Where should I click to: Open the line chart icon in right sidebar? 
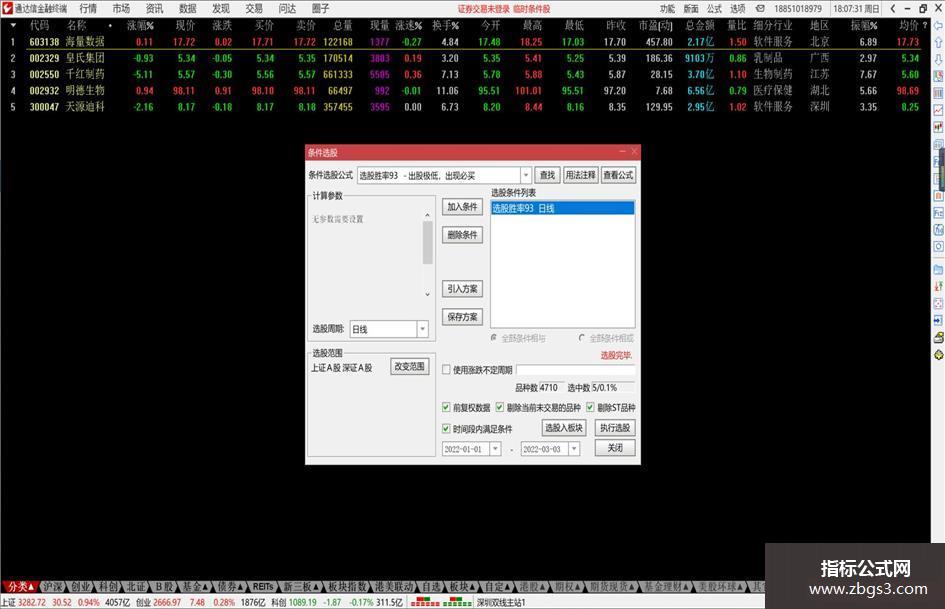coord(938,110)
